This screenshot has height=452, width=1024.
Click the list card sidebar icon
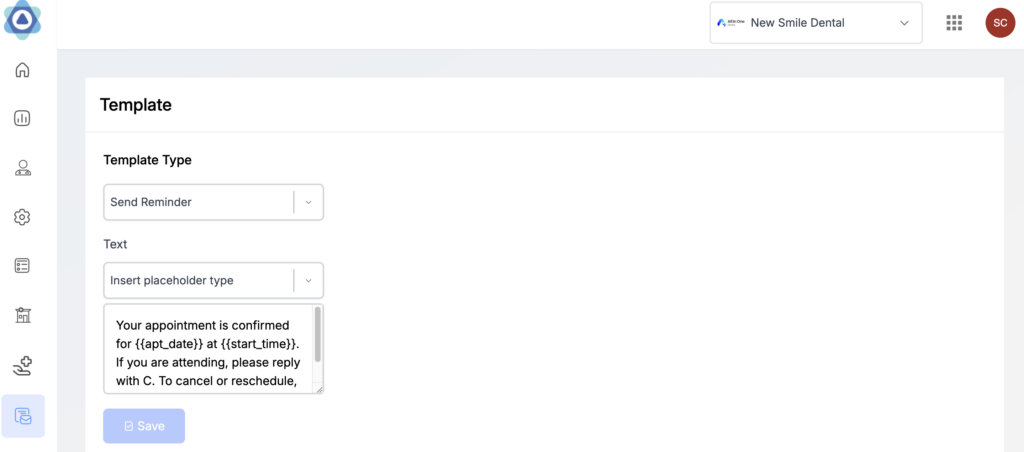(22, 266)
